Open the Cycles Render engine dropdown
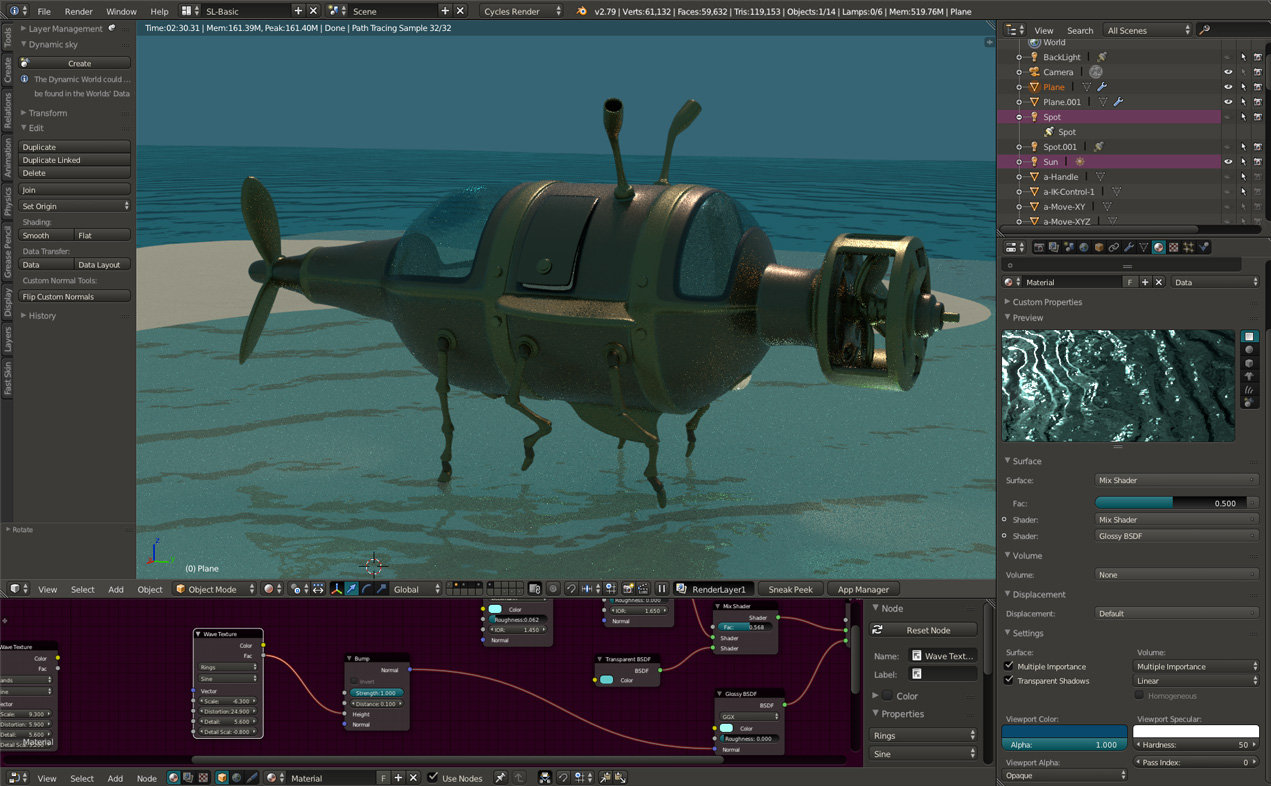This screenshot has height=786, width=1271. pyautogui.click(x=522, y=11)
